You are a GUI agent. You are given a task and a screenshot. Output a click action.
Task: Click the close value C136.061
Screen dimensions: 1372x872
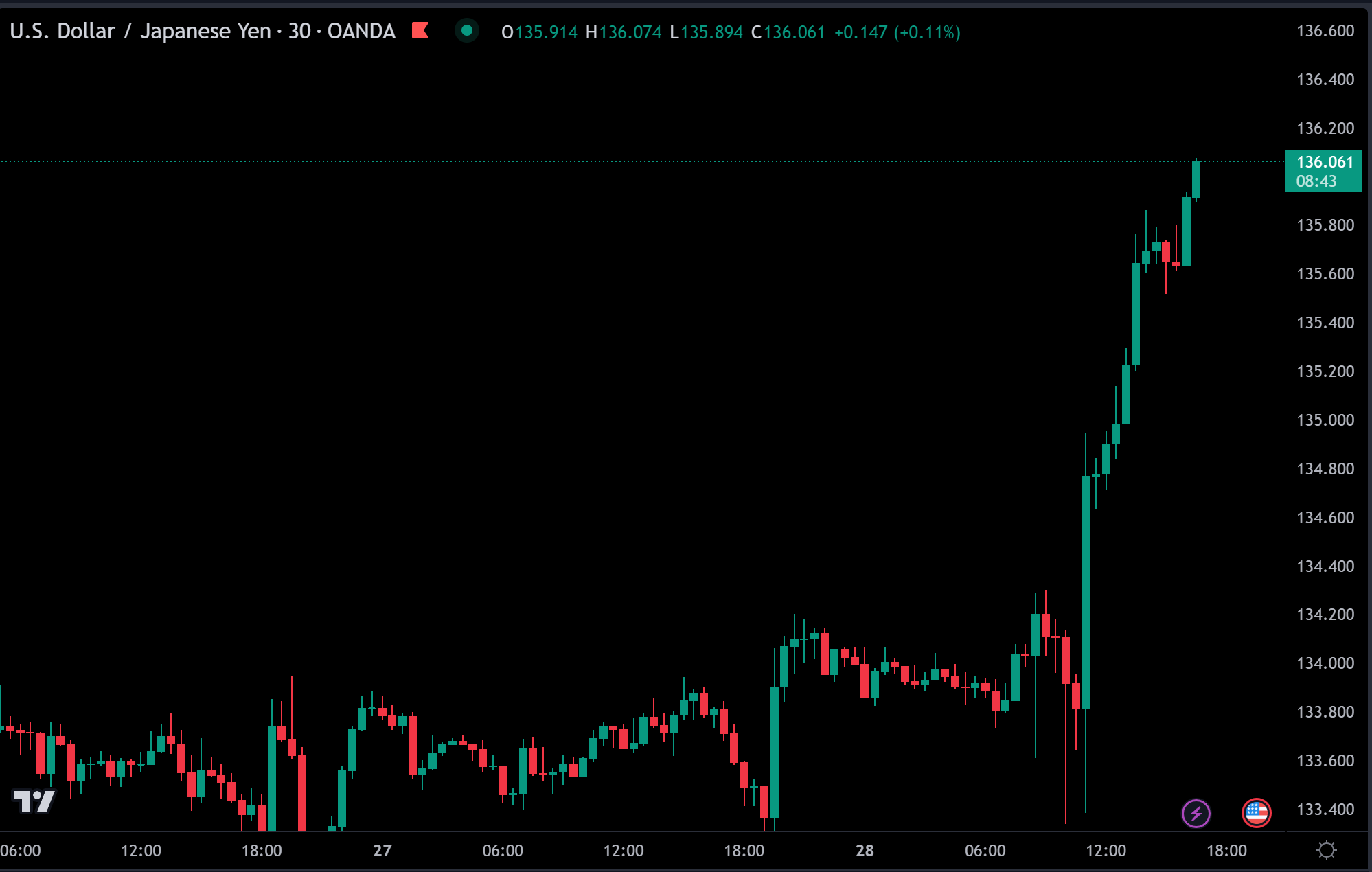[788, 32]
